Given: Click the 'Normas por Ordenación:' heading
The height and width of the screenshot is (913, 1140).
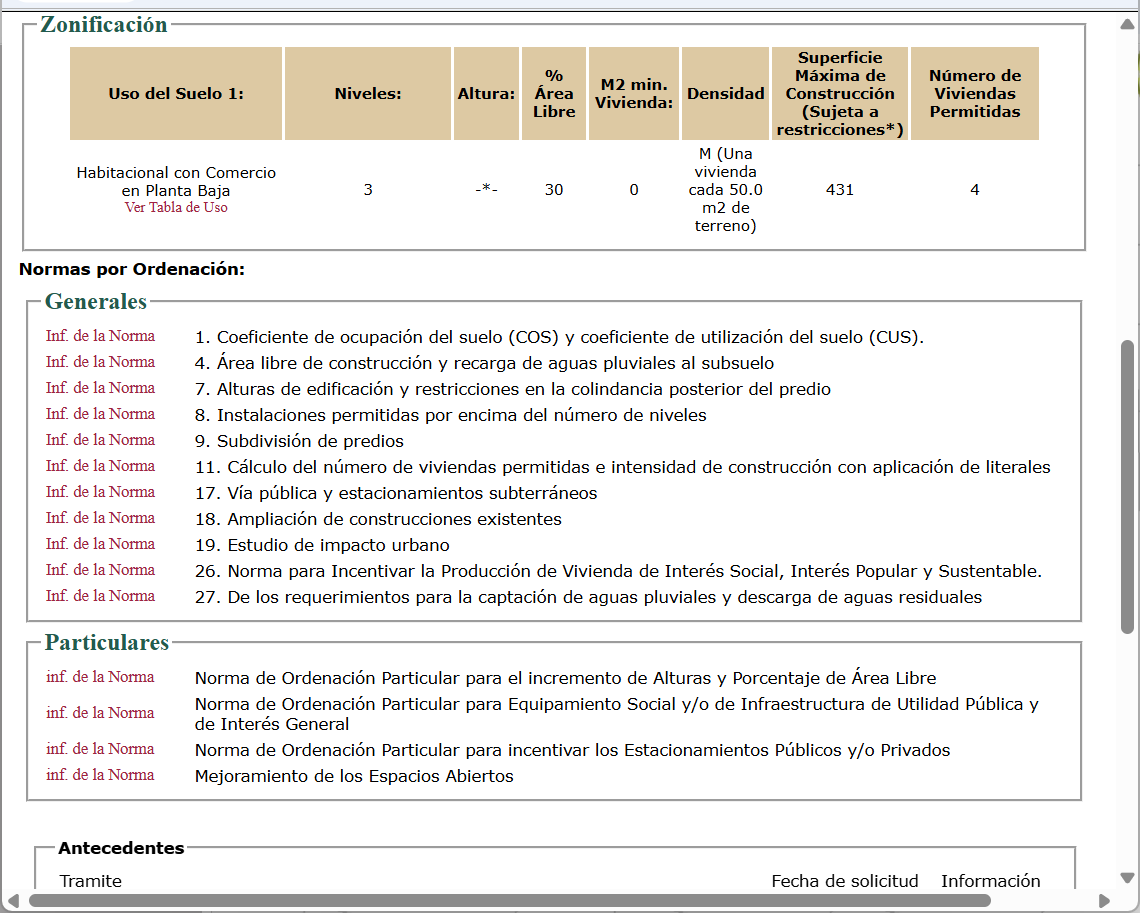Looking at the screenshot, I should [132, 269].
